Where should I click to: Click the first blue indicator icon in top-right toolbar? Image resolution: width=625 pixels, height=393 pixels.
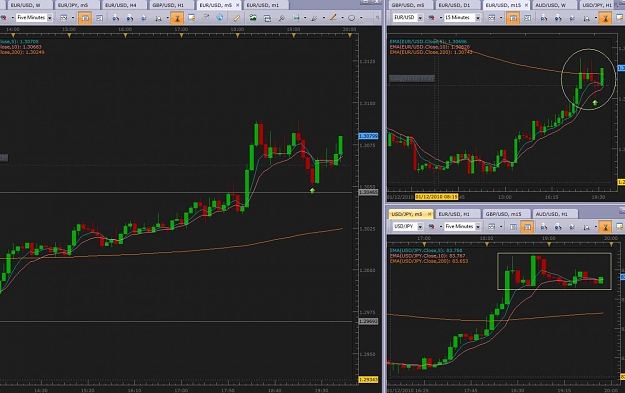pyautogui.click(x=544, y=18)
